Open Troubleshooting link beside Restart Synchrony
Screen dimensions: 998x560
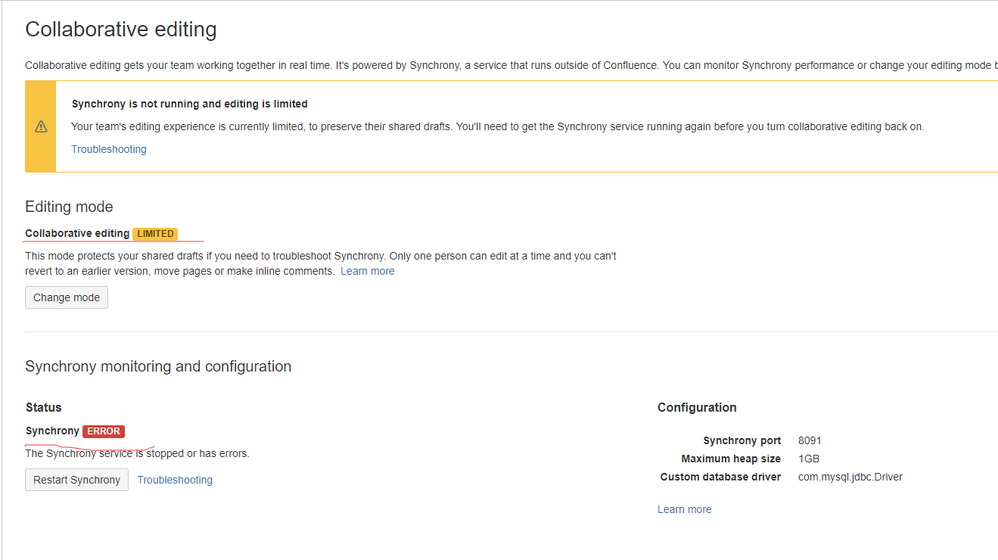[175, 480]
